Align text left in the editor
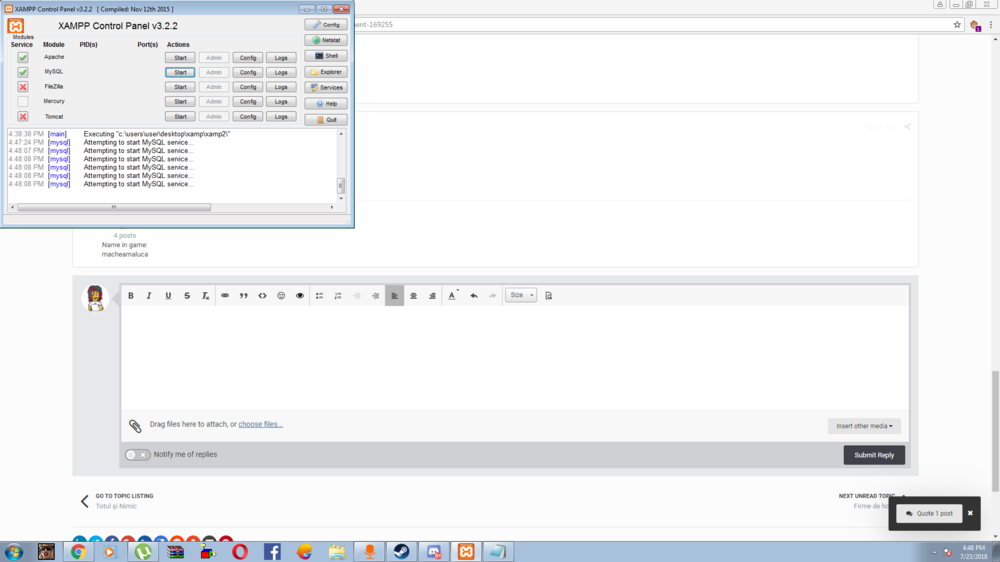The height and width of the screenshot is (562, 1000). [x=394, y=295]
